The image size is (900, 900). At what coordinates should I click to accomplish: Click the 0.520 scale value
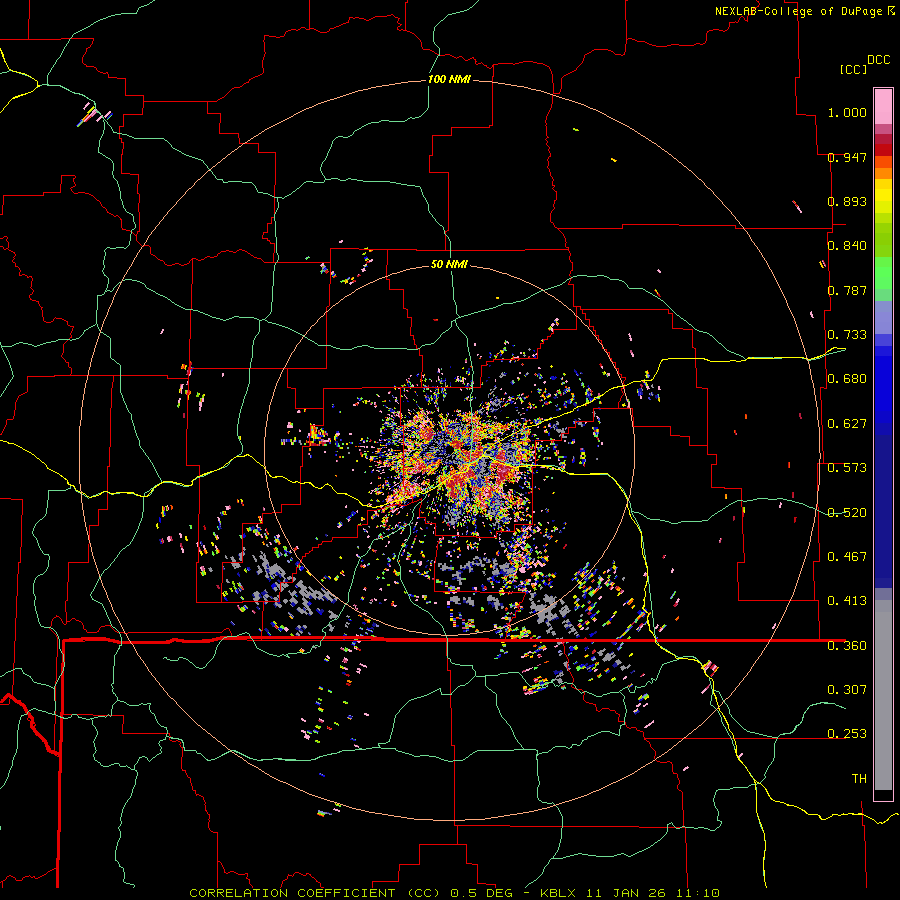[847, 513]
